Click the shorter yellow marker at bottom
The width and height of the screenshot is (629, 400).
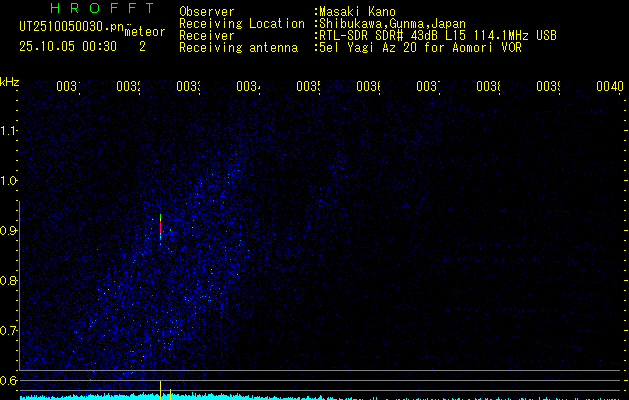(x=170, y=394)
